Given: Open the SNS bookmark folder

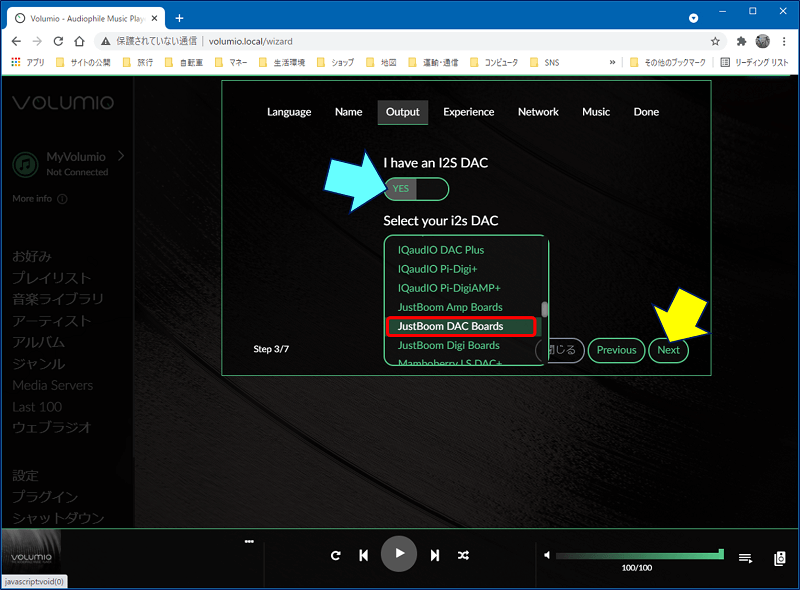Looking at the screenshot, I should click(544, 62).
